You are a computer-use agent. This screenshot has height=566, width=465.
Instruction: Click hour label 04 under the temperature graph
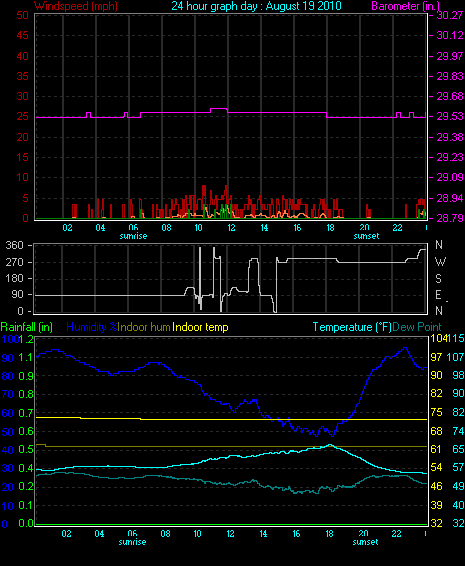[x=99, y=534]
